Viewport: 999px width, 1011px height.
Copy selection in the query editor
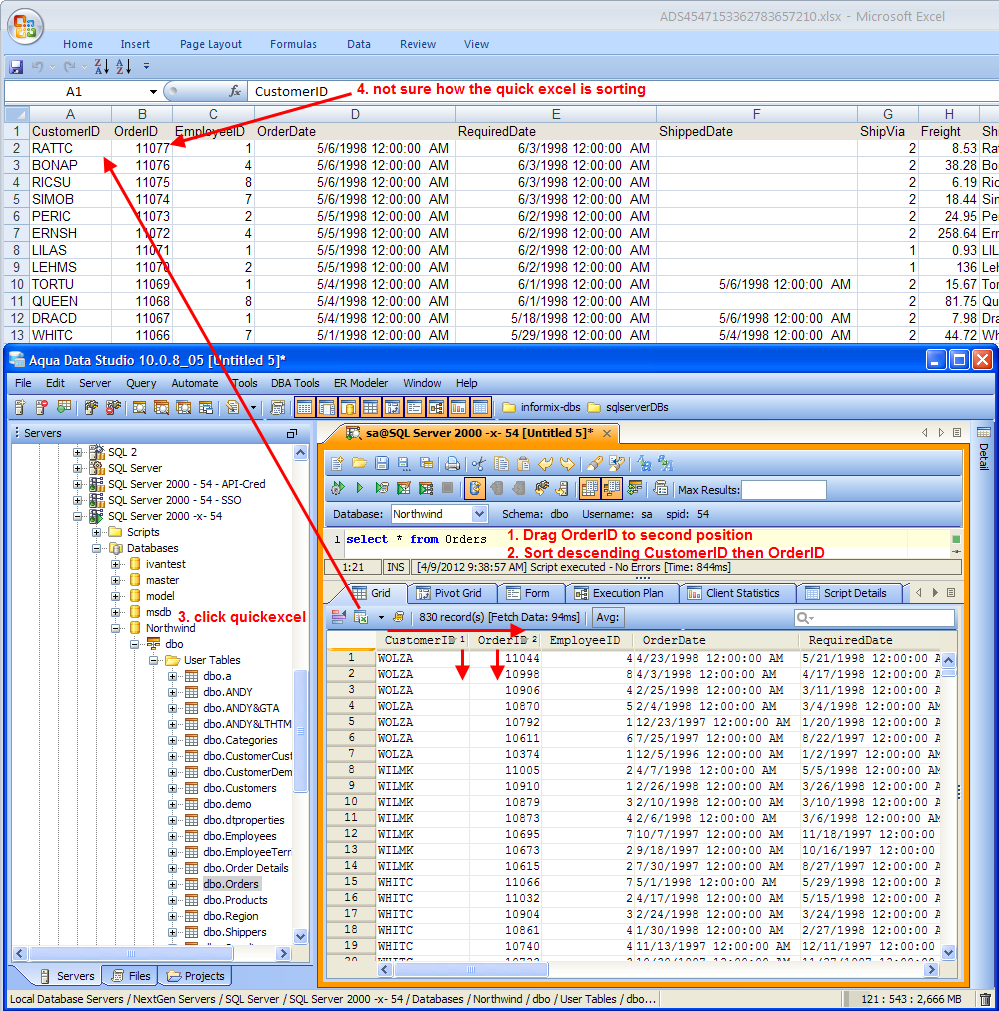coord(501,464)
